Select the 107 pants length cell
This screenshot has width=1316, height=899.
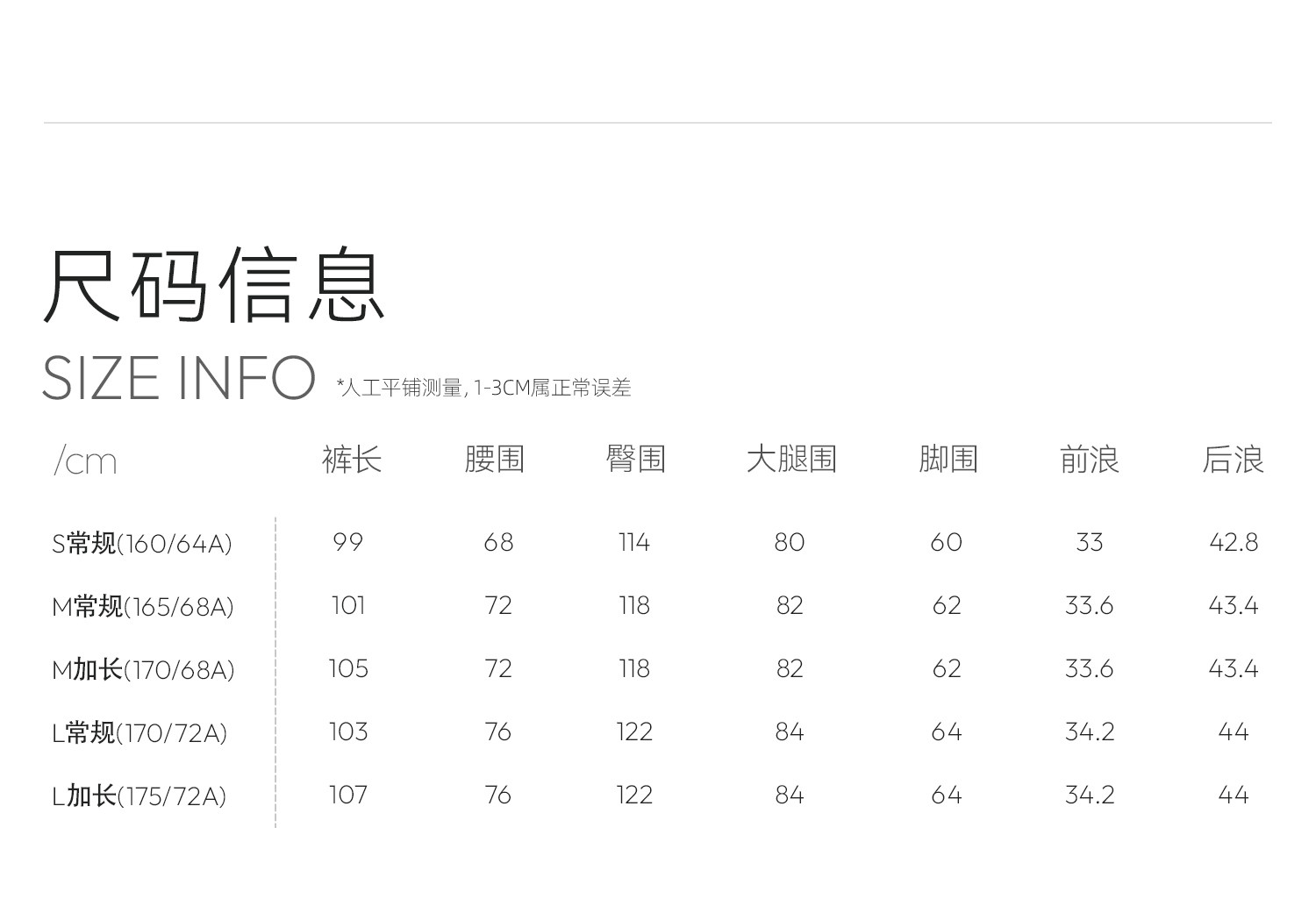click(347, 796)
